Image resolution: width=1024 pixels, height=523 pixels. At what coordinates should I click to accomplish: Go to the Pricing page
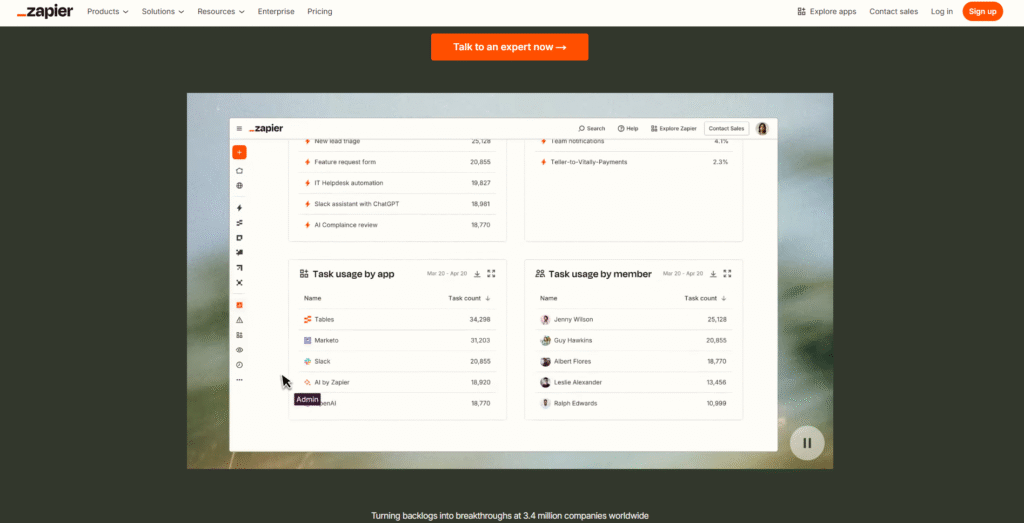point(320,12)
